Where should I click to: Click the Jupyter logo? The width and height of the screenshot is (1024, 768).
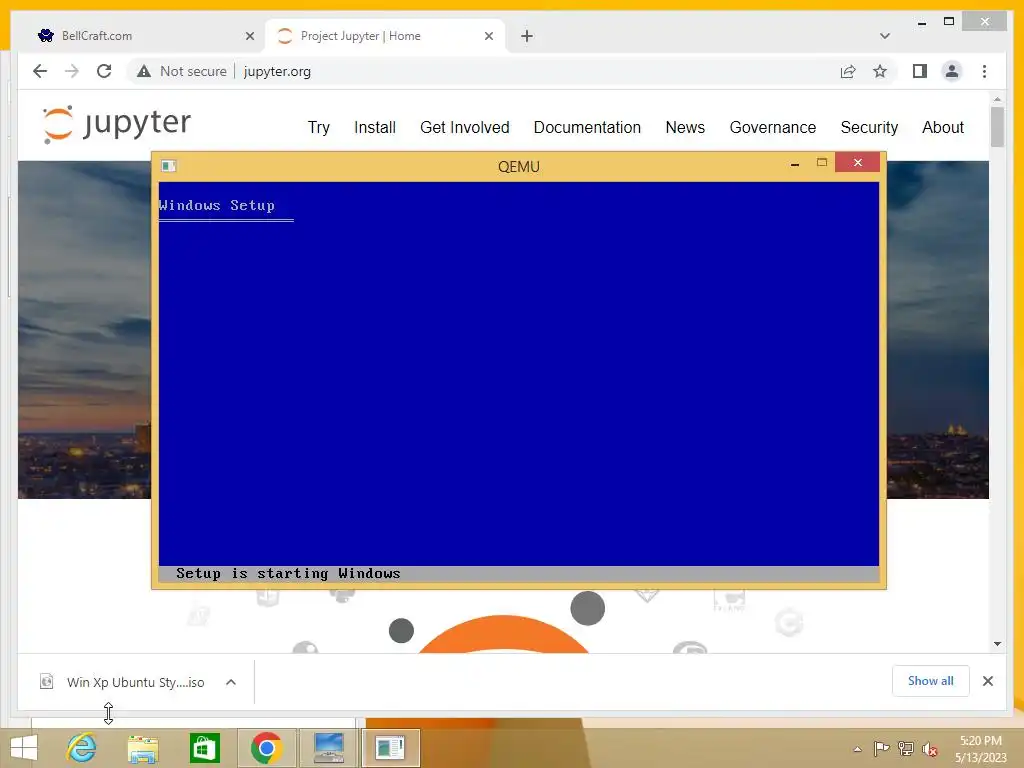pyautogui.click(x=116, y=123)
